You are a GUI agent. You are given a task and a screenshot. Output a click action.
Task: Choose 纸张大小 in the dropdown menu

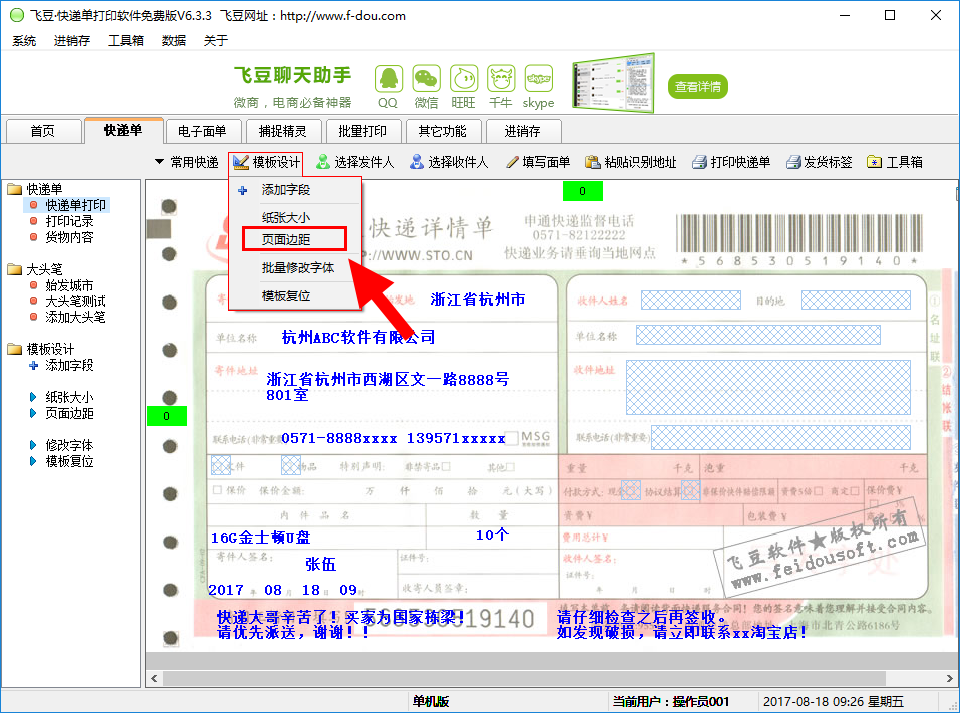pyautogui.click(x=294, y=217)
